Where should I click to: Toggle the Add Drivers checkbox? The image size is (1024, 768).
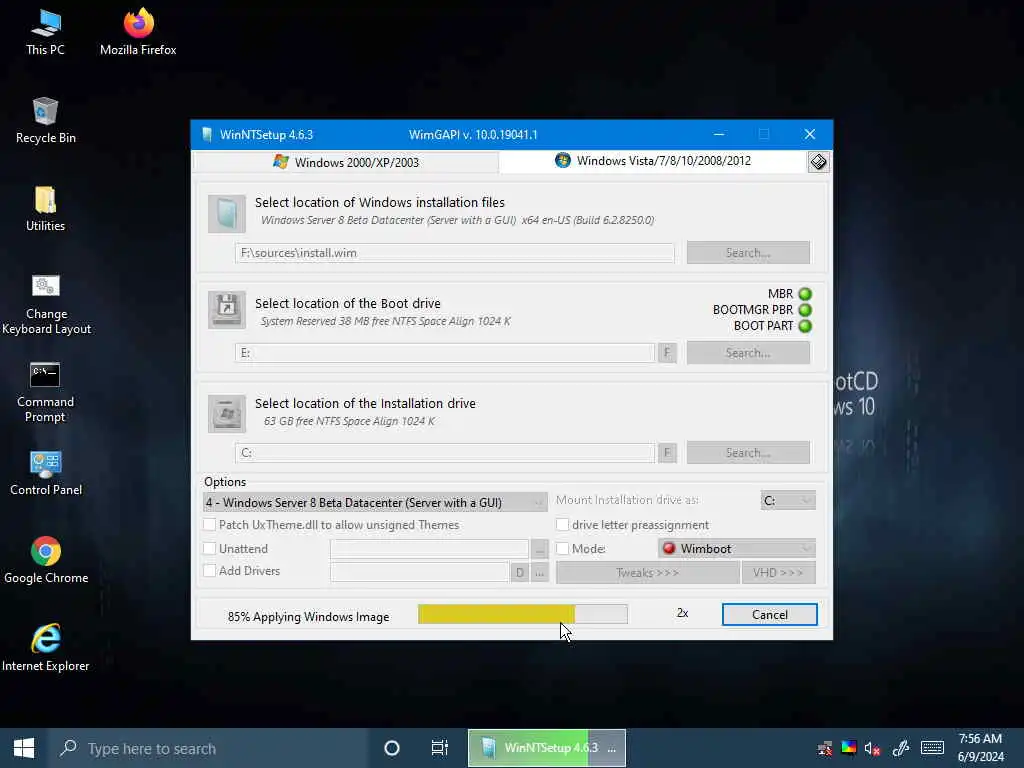(210, 571)
